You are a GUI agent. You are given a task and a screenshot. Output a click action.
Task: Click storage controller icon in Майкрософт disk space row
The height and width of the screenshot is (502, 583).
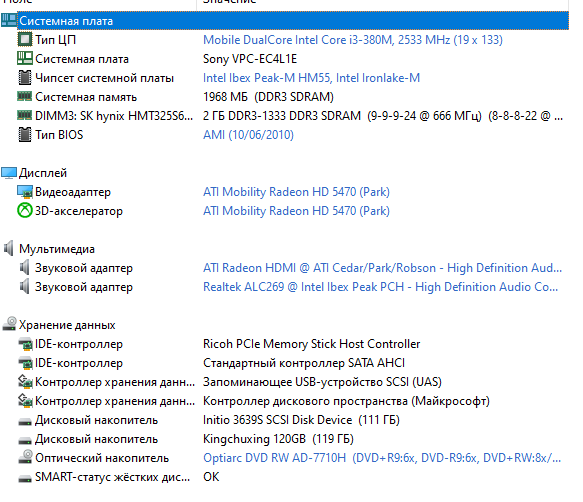coord(25,400)
